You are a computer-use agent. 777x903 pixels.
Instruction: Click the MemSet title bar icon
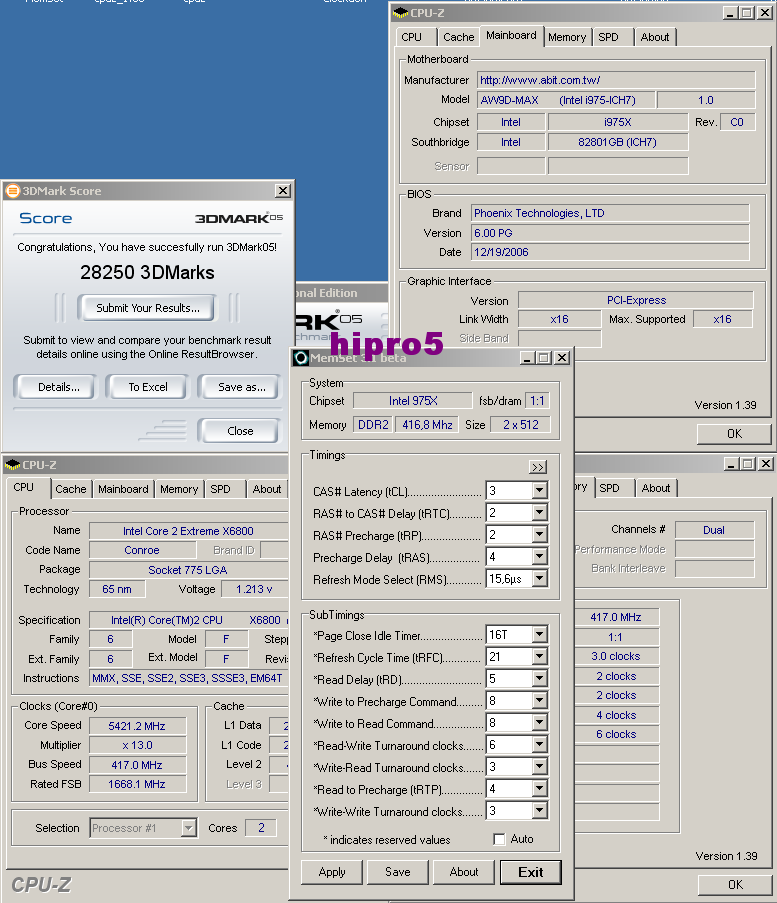click(x=301, y=358)
